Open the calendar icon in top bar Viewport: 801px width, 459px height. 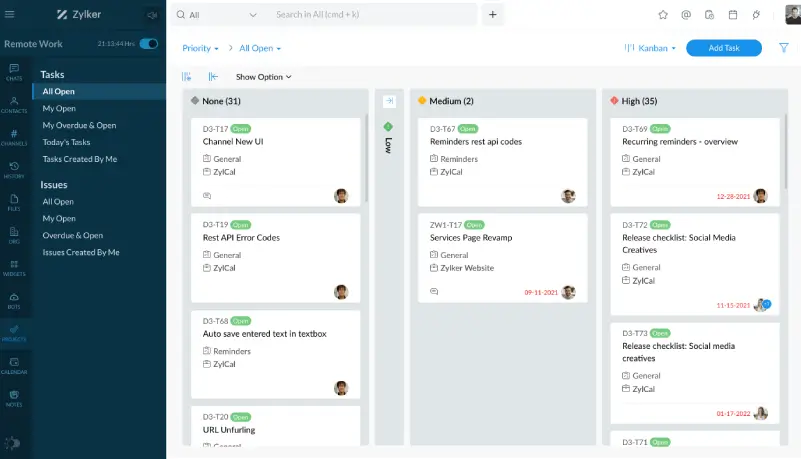point(733,15)
